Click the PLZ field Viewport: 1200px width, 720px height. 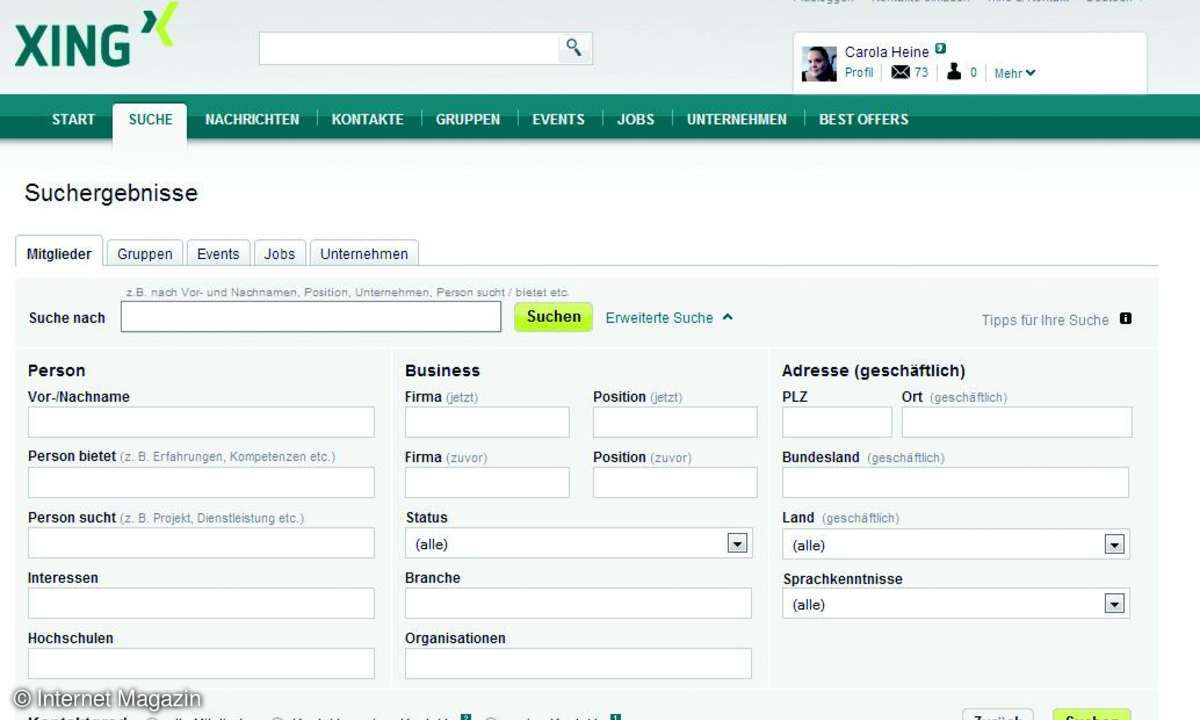837,422
